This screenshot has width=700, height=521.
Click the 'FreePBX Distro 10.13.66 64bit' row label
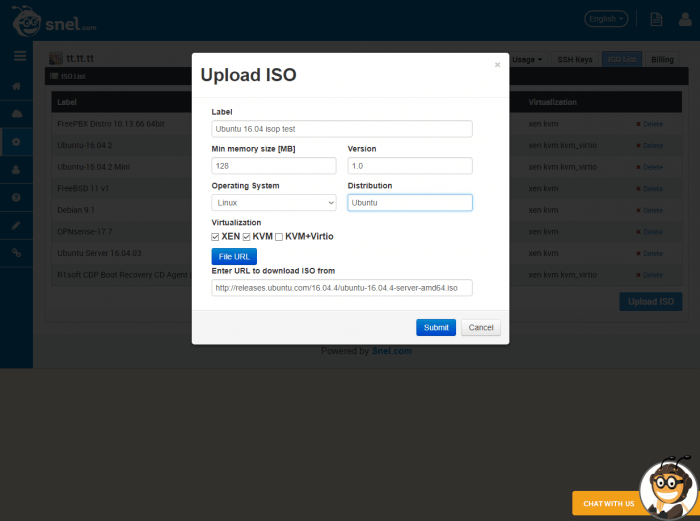(x=111, y=124)
